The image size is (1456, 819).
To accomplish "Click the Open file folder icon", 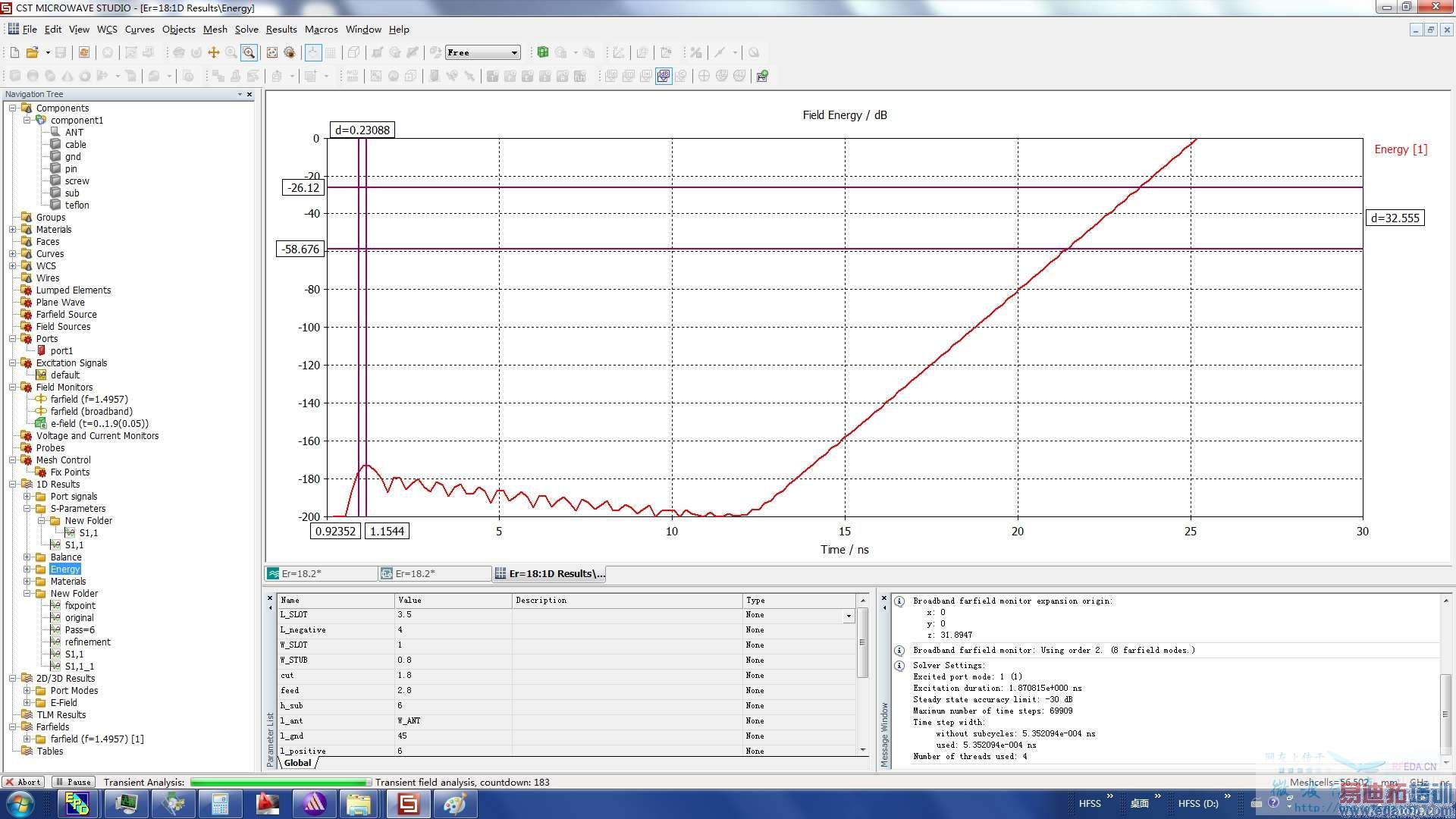I will [x=32, y=52].
